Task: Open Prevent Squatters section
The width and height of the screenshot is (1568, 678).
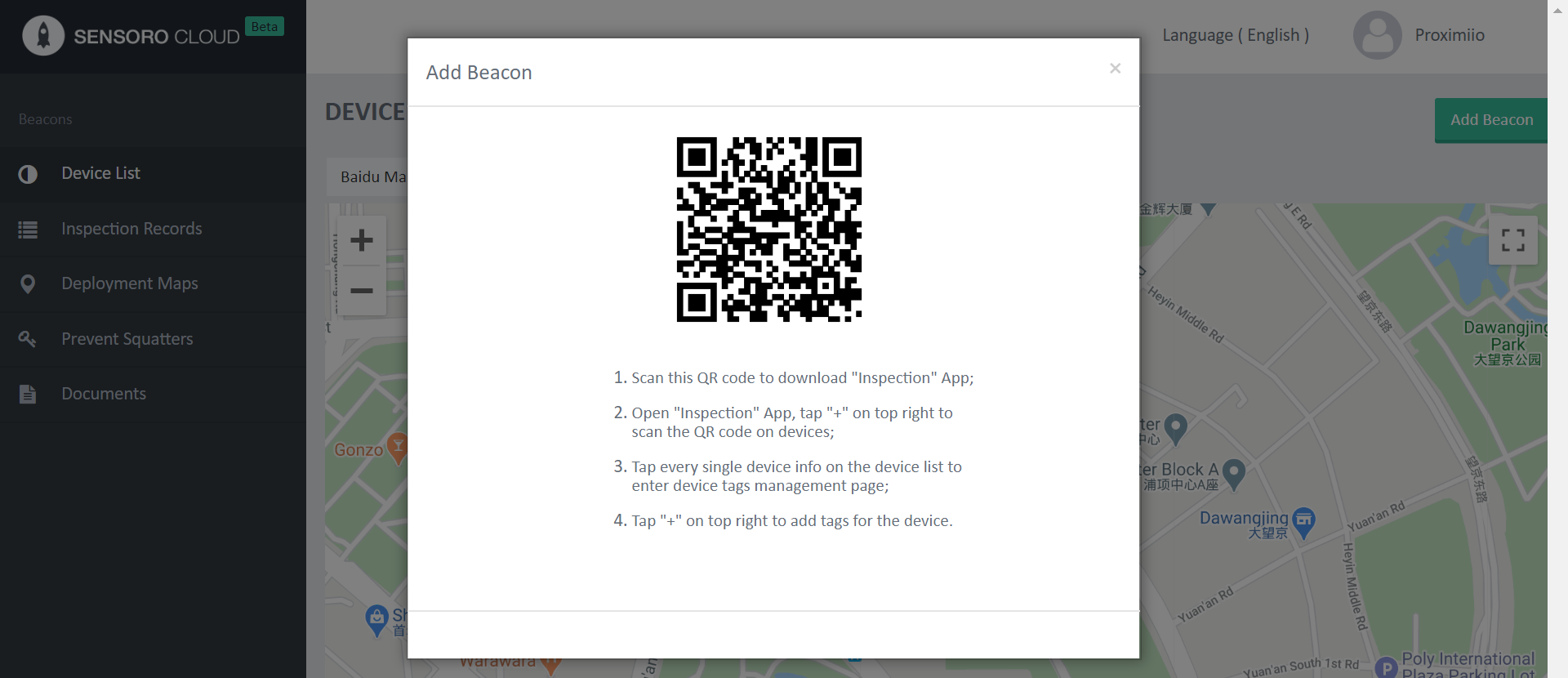Action: pos(153,339)
